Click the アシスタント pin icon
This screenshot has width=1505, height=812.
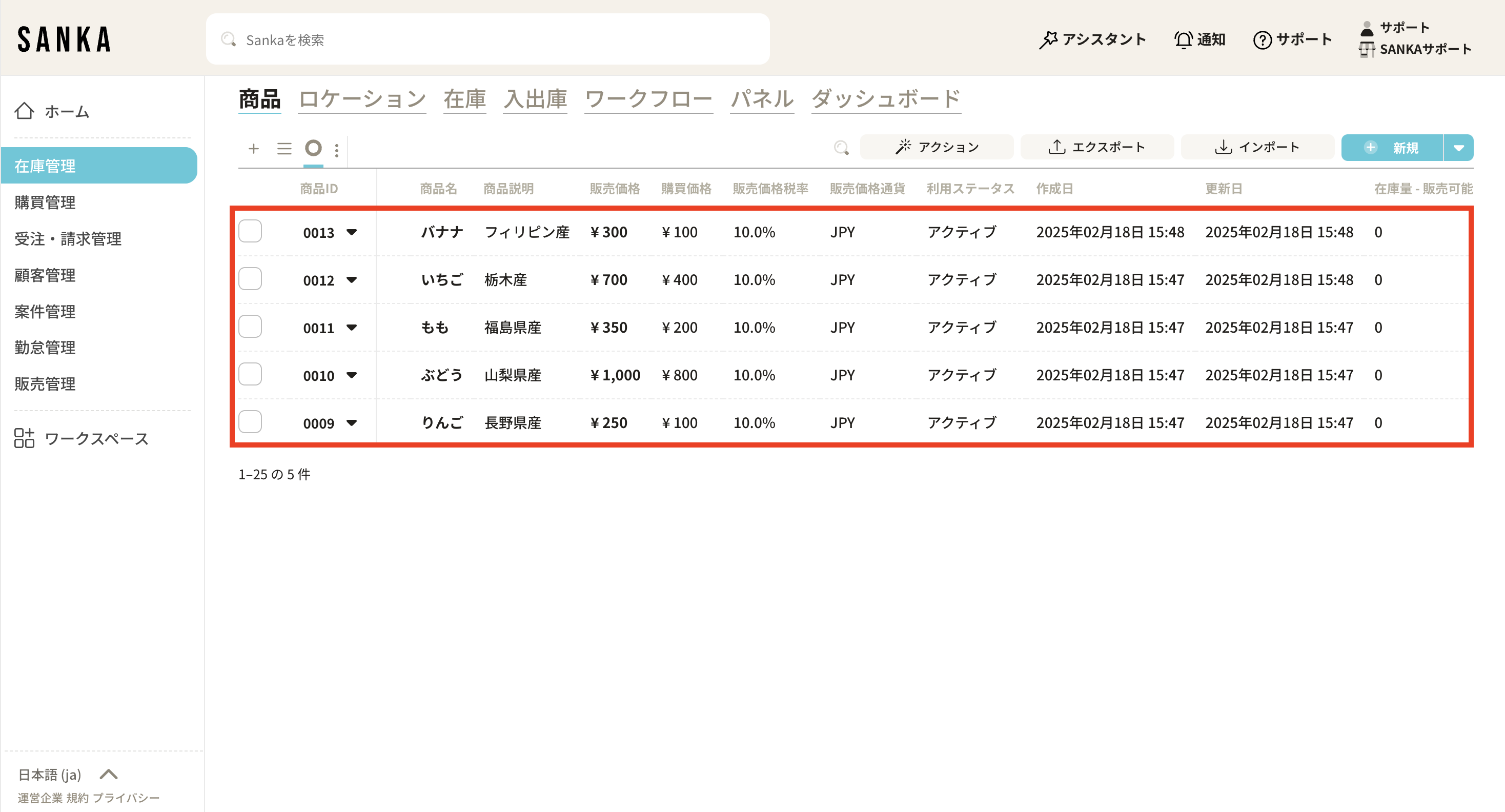tap(1048, 39)
